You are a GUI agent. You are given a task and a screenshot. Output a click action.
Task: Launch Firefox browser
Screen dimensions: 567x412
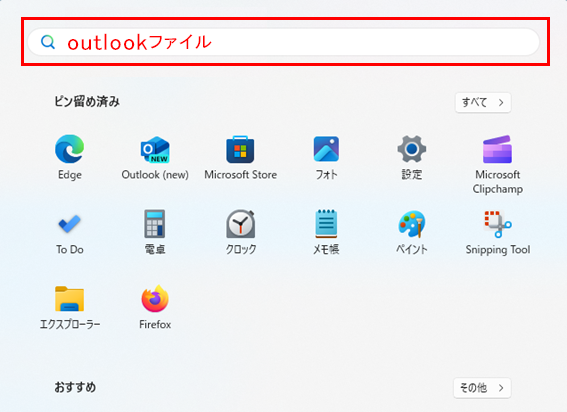(x=155, y=299)
